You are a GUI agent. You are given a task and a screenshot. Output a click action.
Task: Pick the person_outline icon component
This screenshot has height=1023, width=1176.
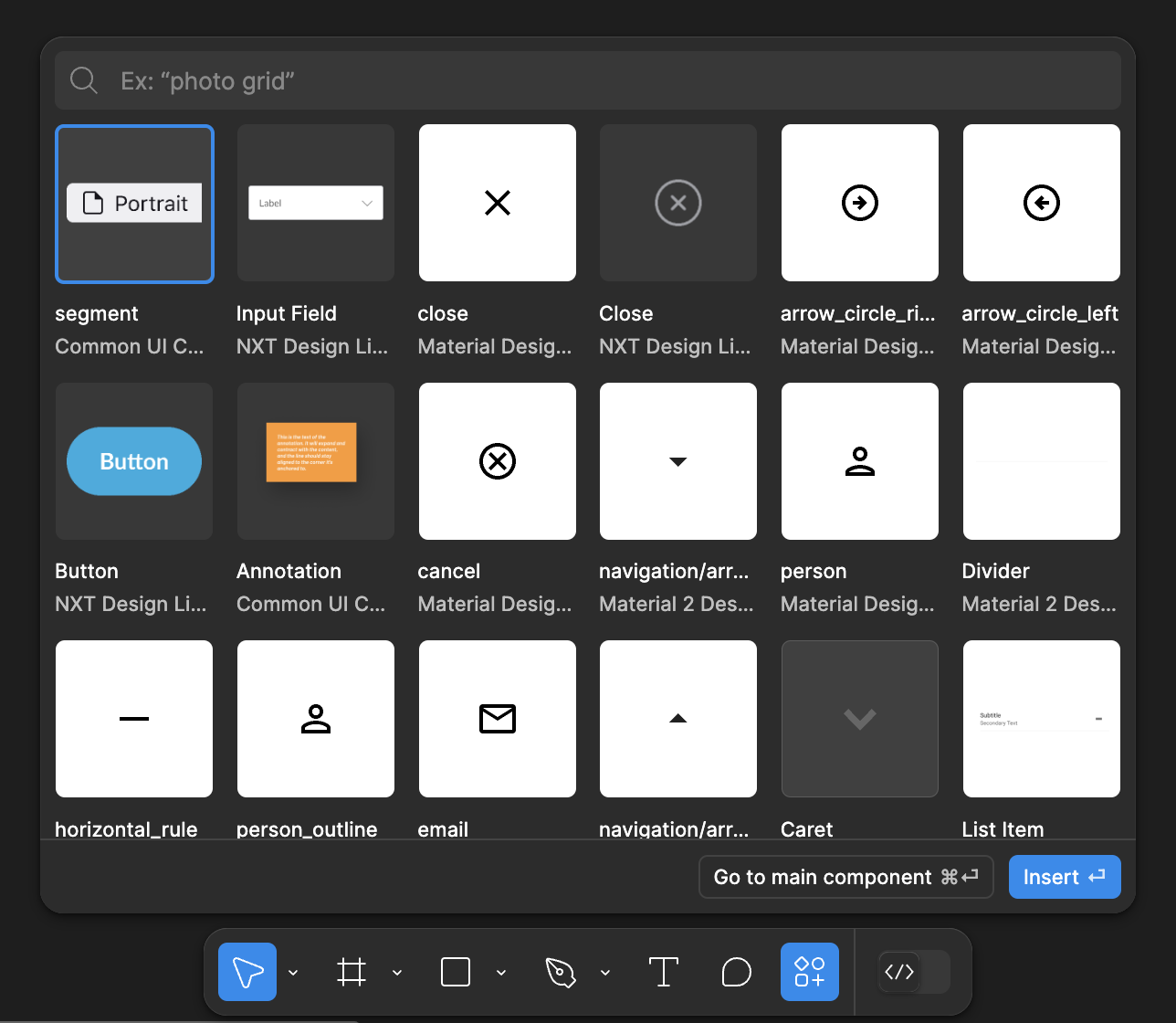(316, 719)
